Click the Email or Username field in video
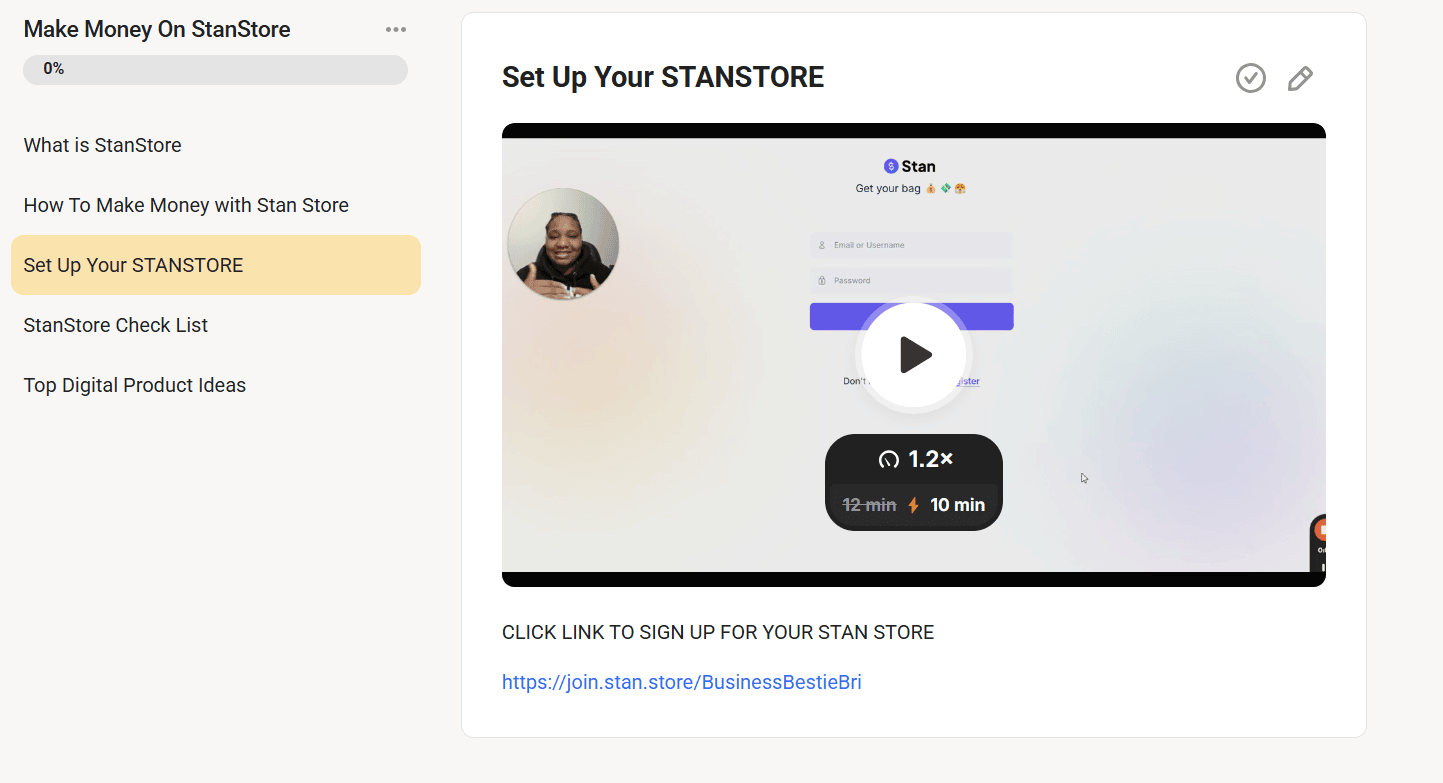Screen dimensions: 1443x783 [x=911, y=245]
